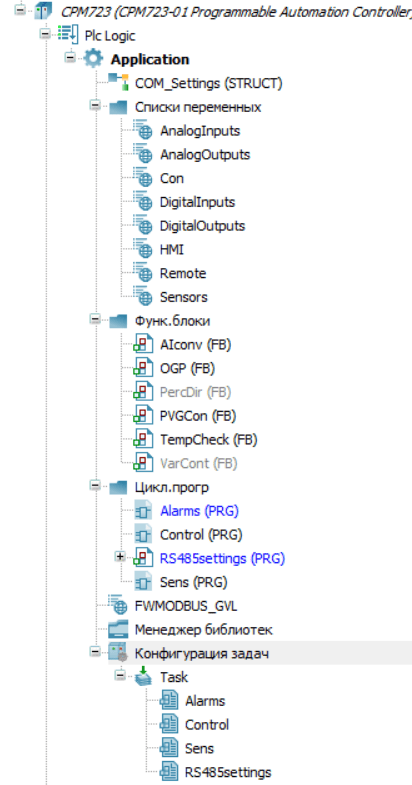Click the Менеджер библиотек library icon

(118, 630)
